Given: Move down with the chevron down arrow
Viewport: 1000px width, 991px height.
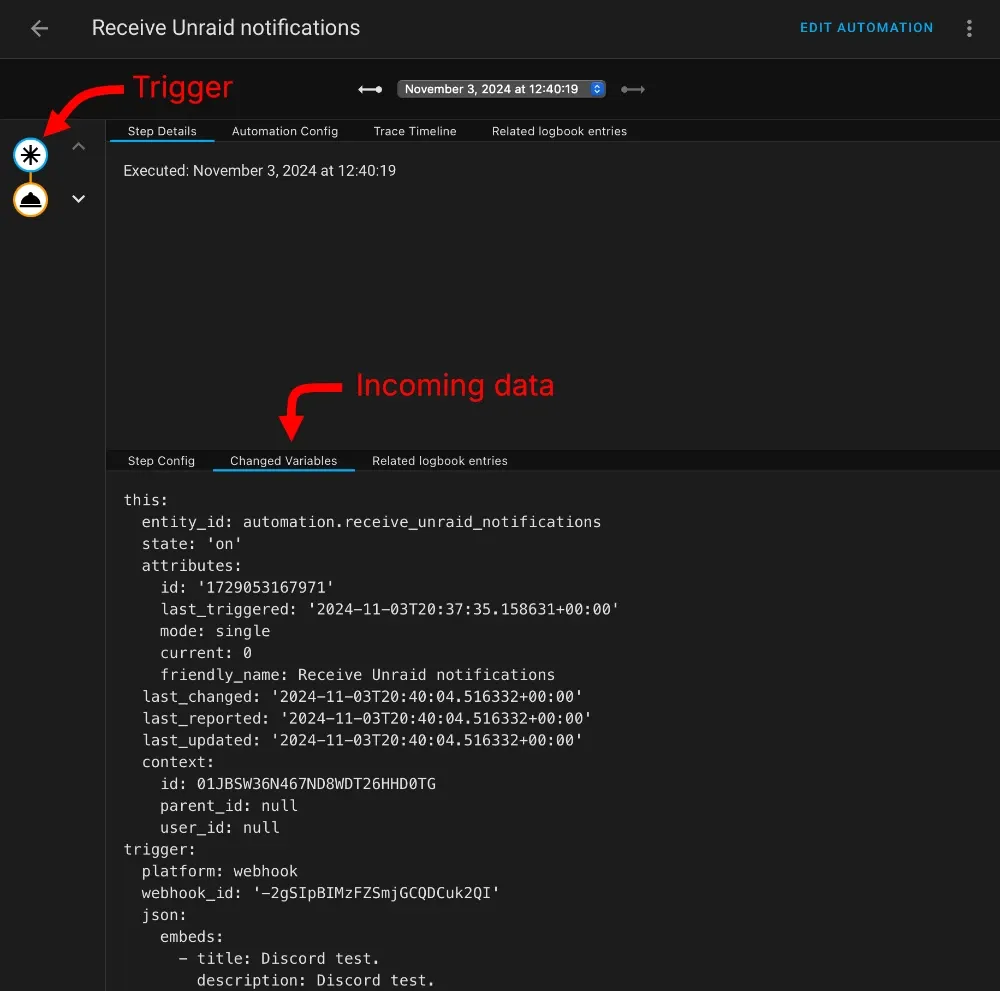Looking at the screenshot, I should (x=78, y=199).
